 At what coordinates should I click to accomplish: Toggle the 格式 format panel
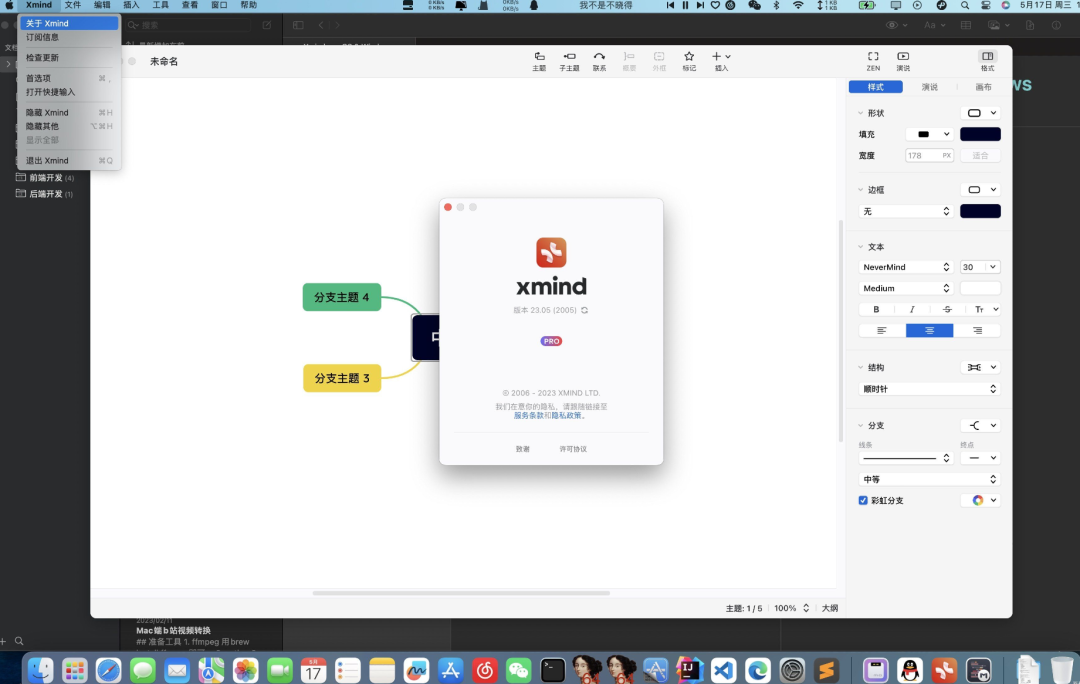point(987,61)
